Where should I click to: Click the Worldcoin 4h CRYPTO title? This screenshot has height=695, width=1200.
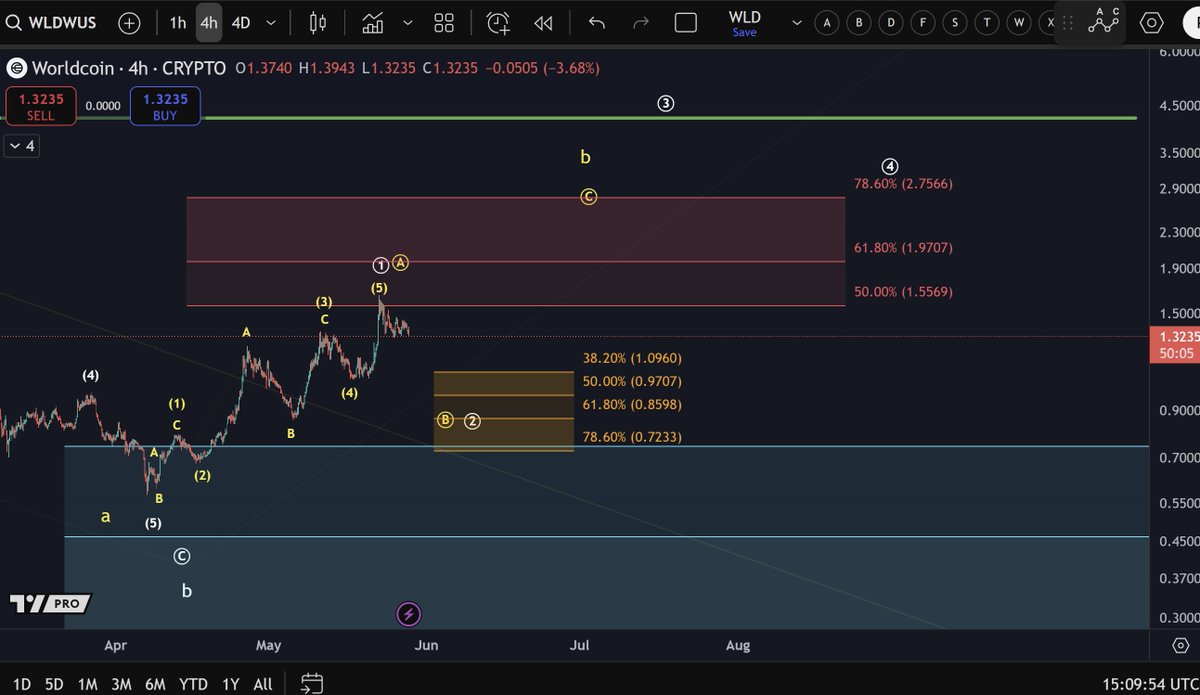click(130, 68)
